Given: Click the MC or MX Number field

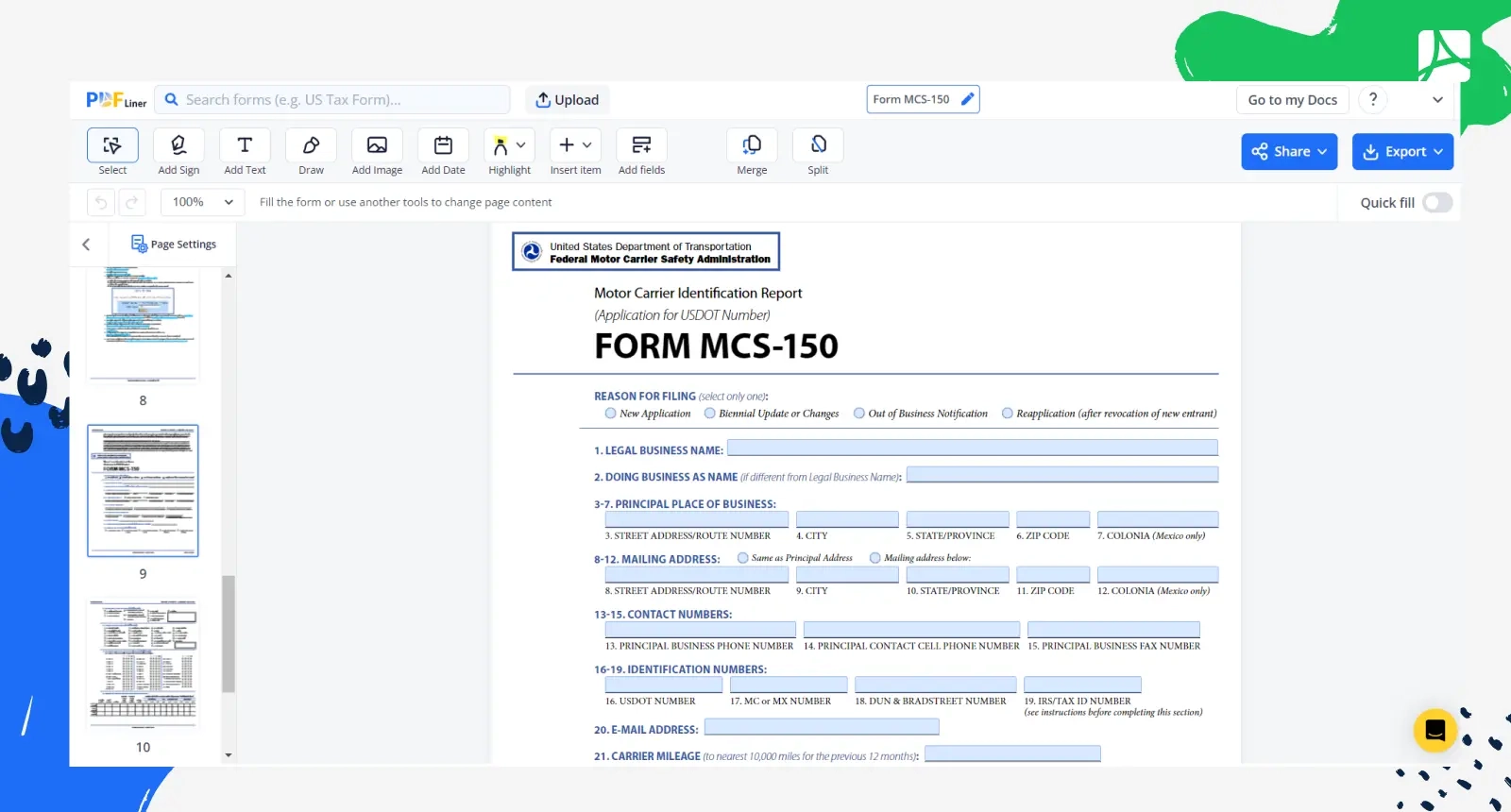Looking at the screenshot, I should (789, 685).
